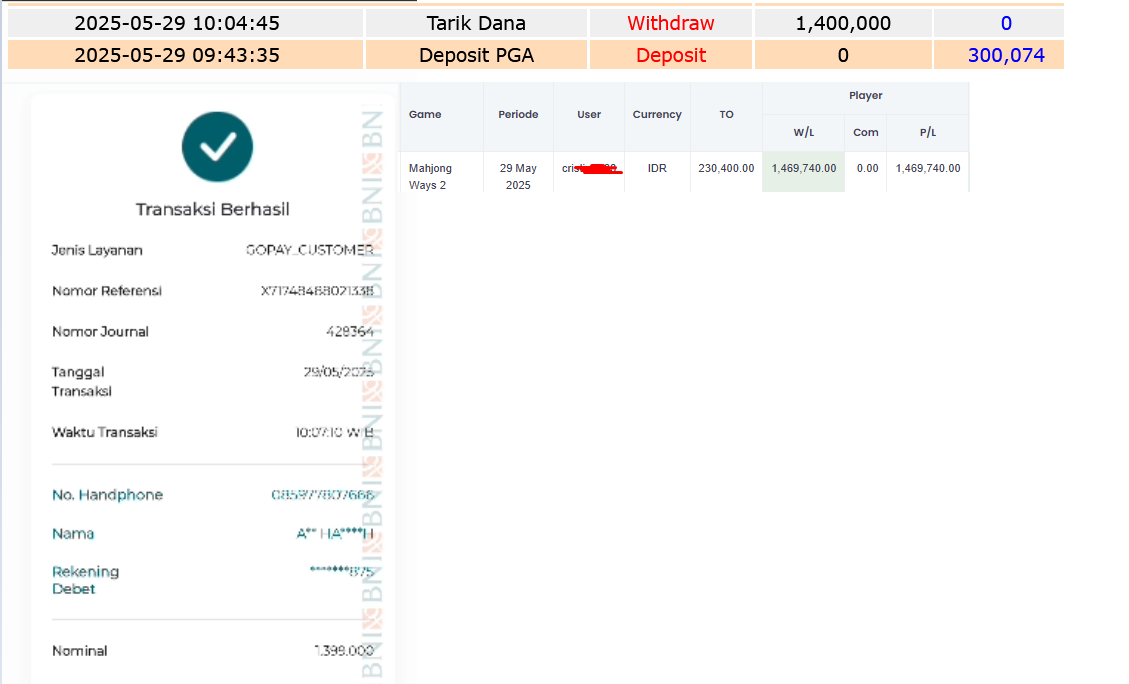Click the Jenis Layanan label

(x=97, y=251)
